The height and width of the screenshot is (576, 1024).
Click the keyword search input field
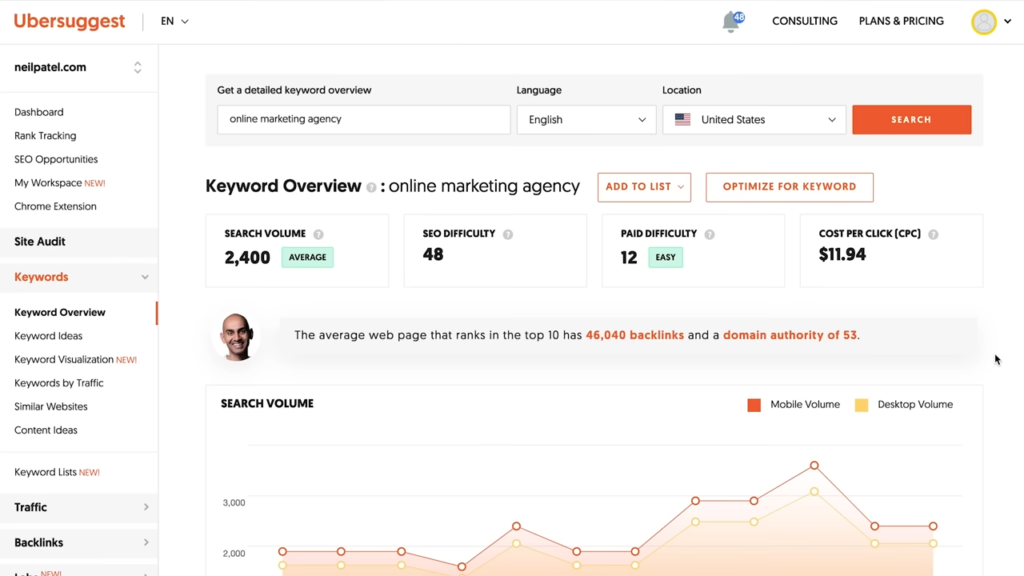point(363,120)
